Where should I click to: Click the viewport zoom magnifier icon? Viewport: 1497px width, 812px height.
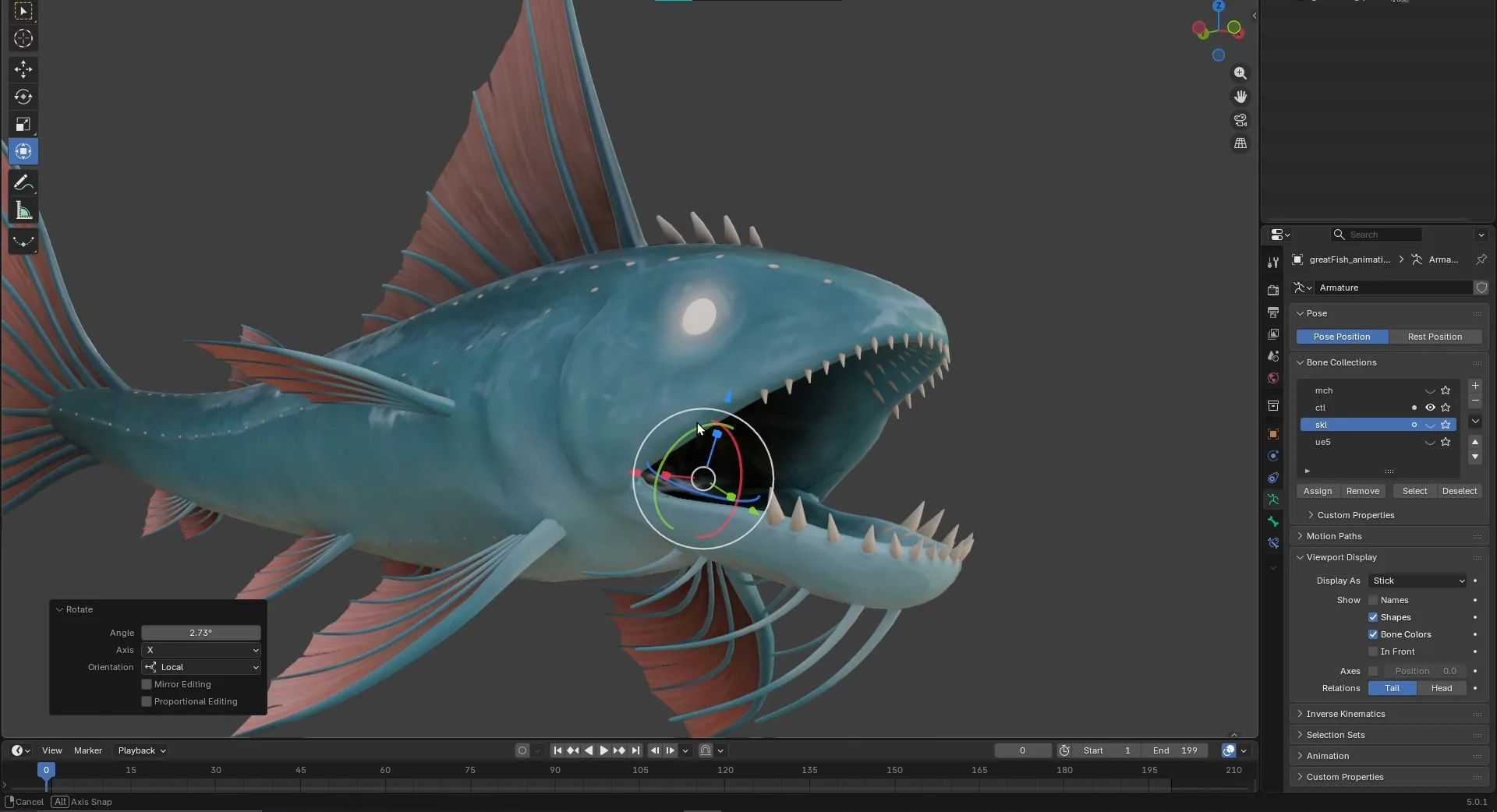[1240, 73]
